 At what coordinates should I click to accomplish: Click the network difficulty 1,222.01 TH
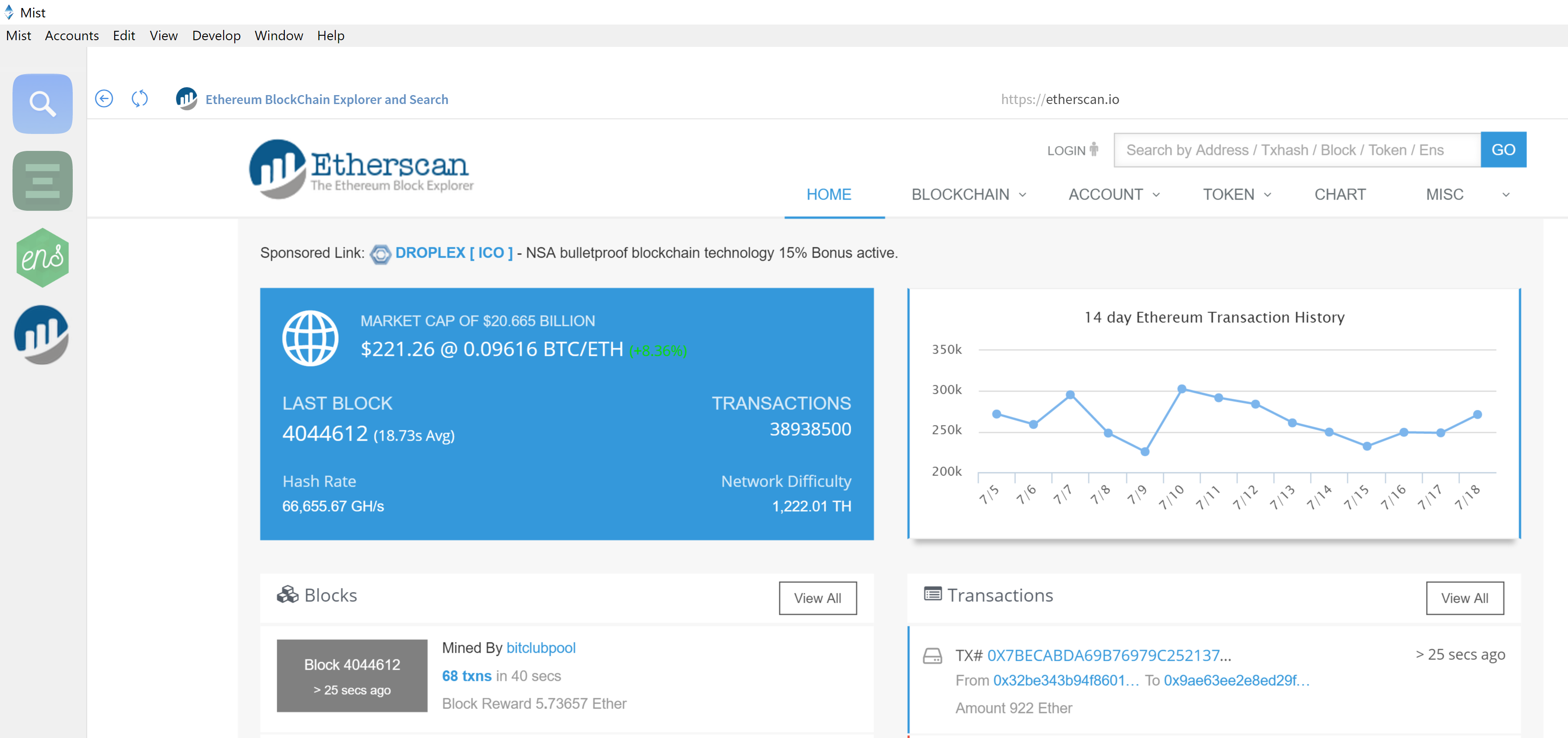pyautogui.click(x=811, y=506)
